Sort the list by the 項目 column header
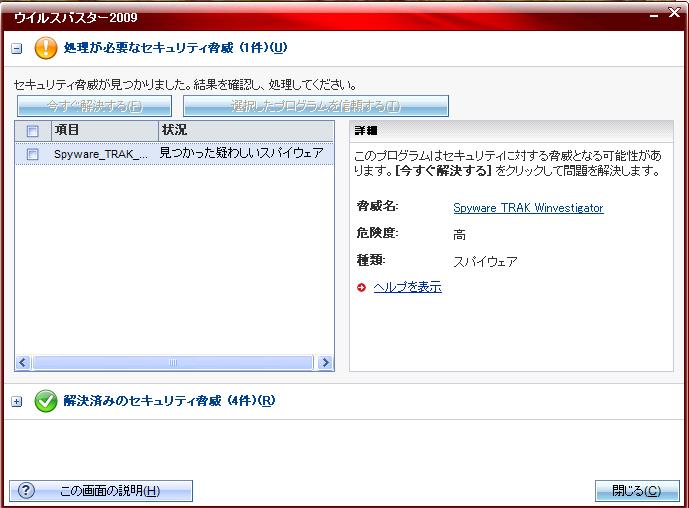 (x=105, y=131)
